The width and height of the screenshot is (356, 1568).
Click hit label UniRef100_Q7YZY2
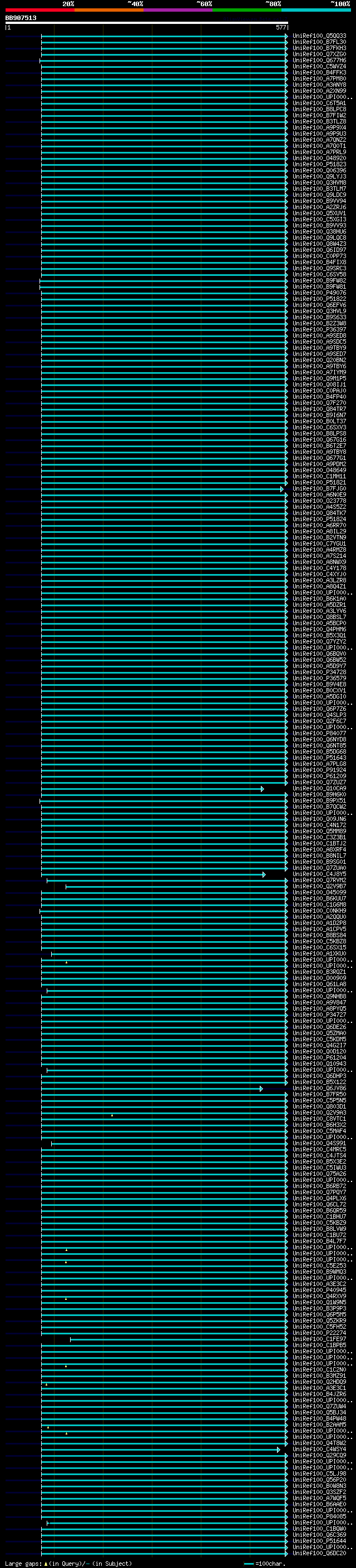coord(319,641)
